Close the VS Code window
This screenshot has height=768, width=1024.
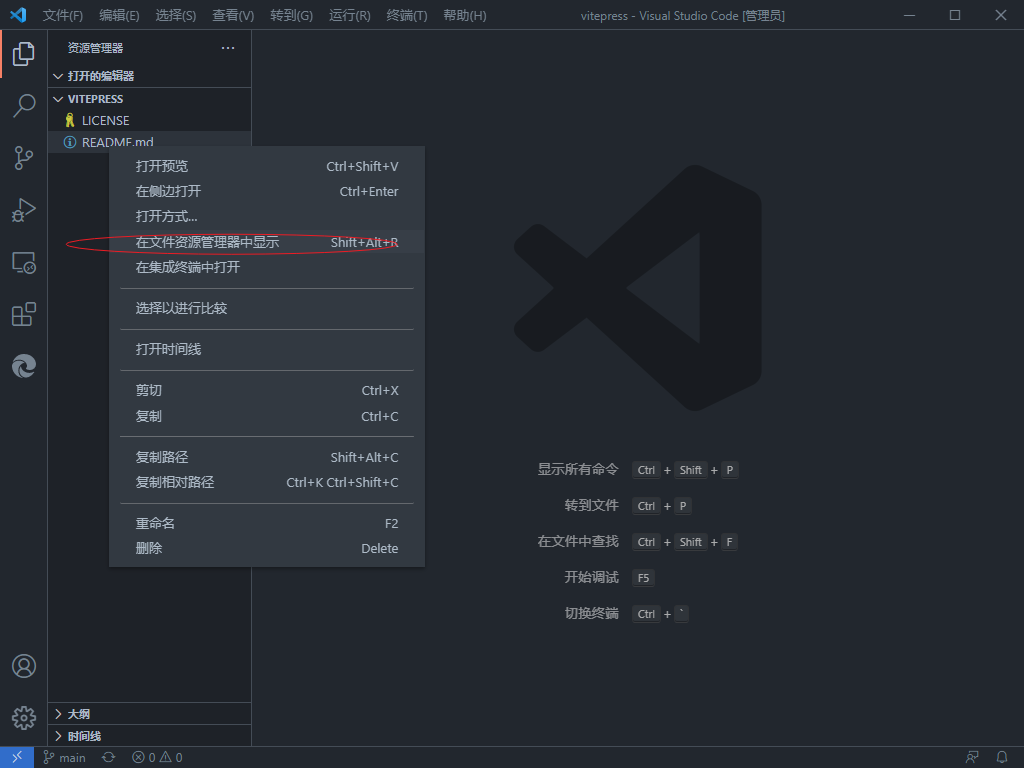[1000, 15]
